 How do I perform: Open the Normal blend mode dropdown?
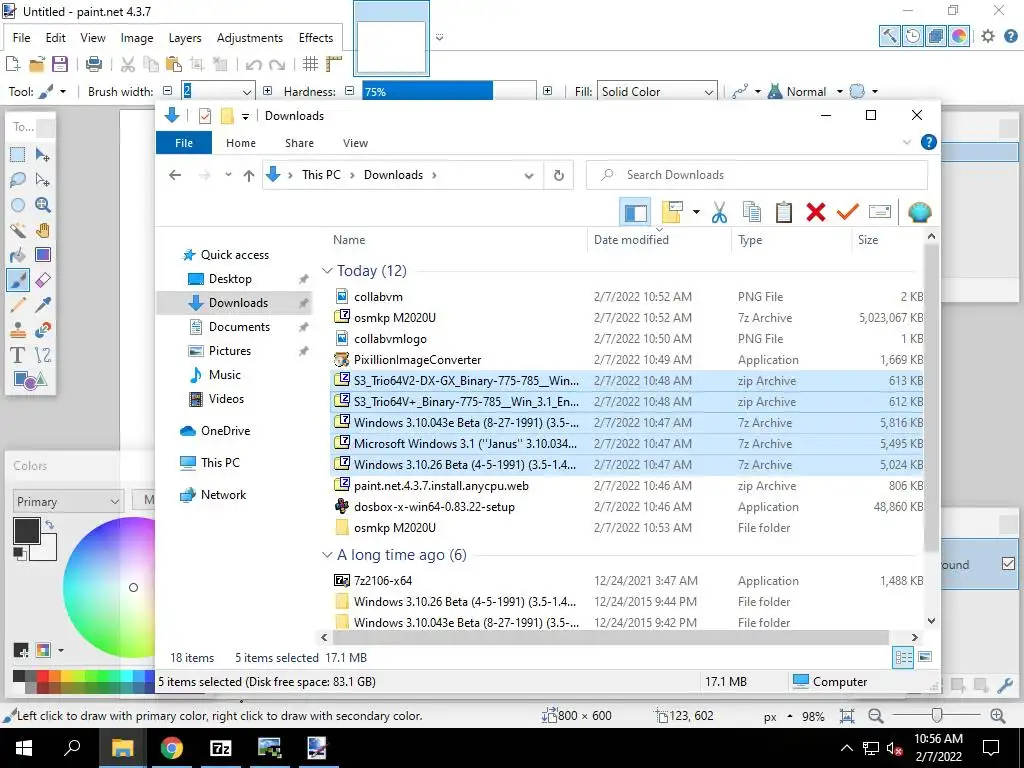(x=839, y=91)
